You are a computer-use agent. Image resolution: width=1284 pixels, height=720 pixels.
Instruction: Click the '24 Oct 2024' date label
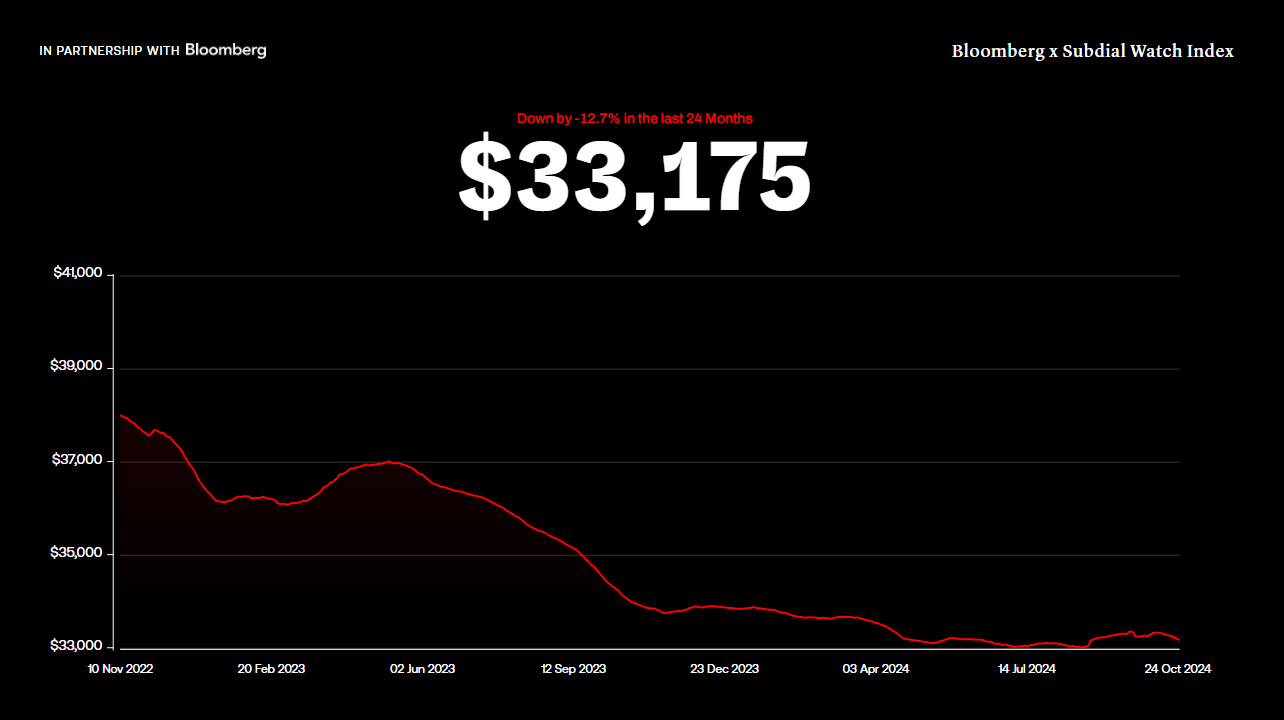(1177, 668)
